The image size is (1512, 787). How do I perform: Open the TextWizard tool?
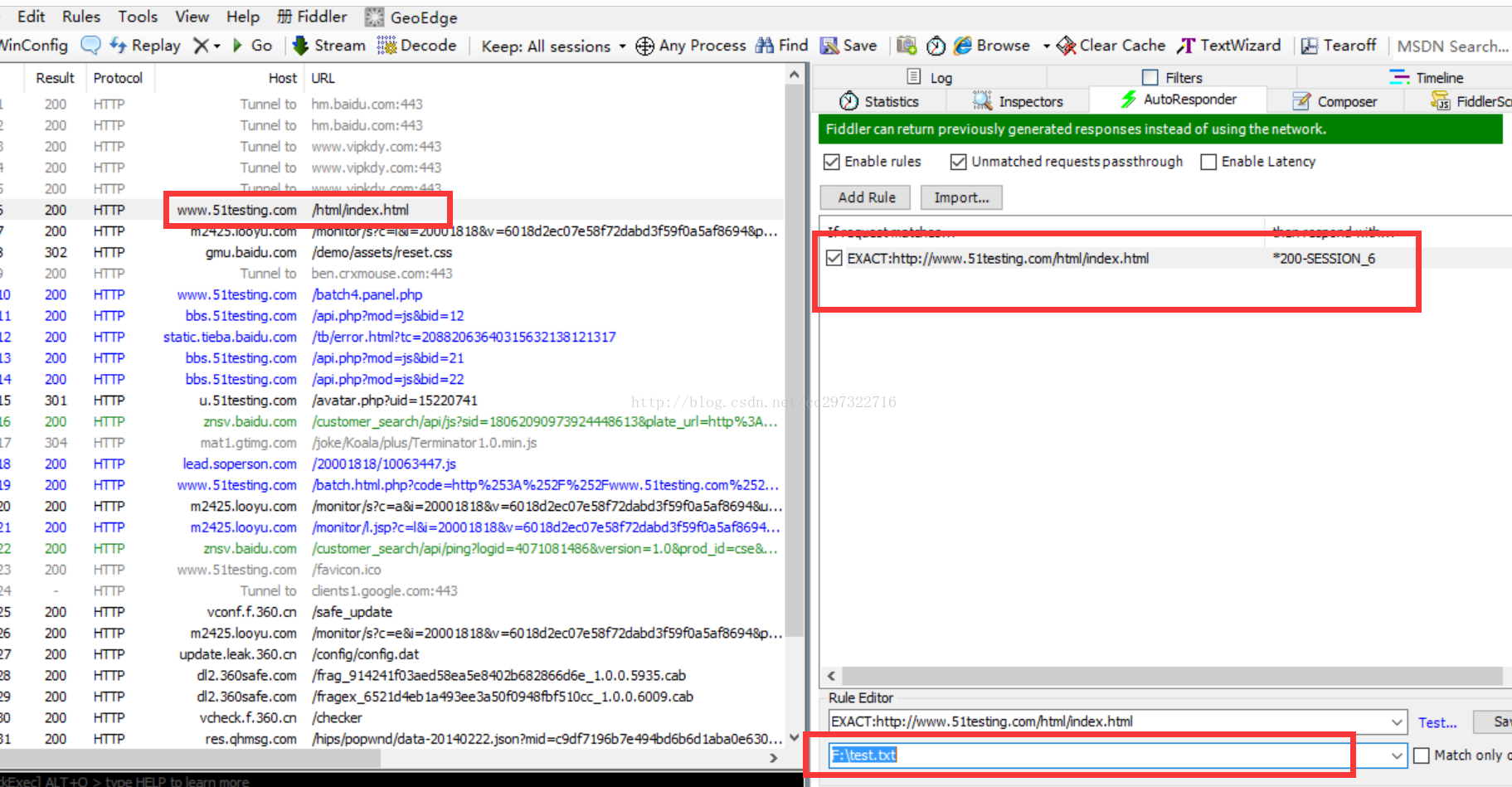(1229, 46)
